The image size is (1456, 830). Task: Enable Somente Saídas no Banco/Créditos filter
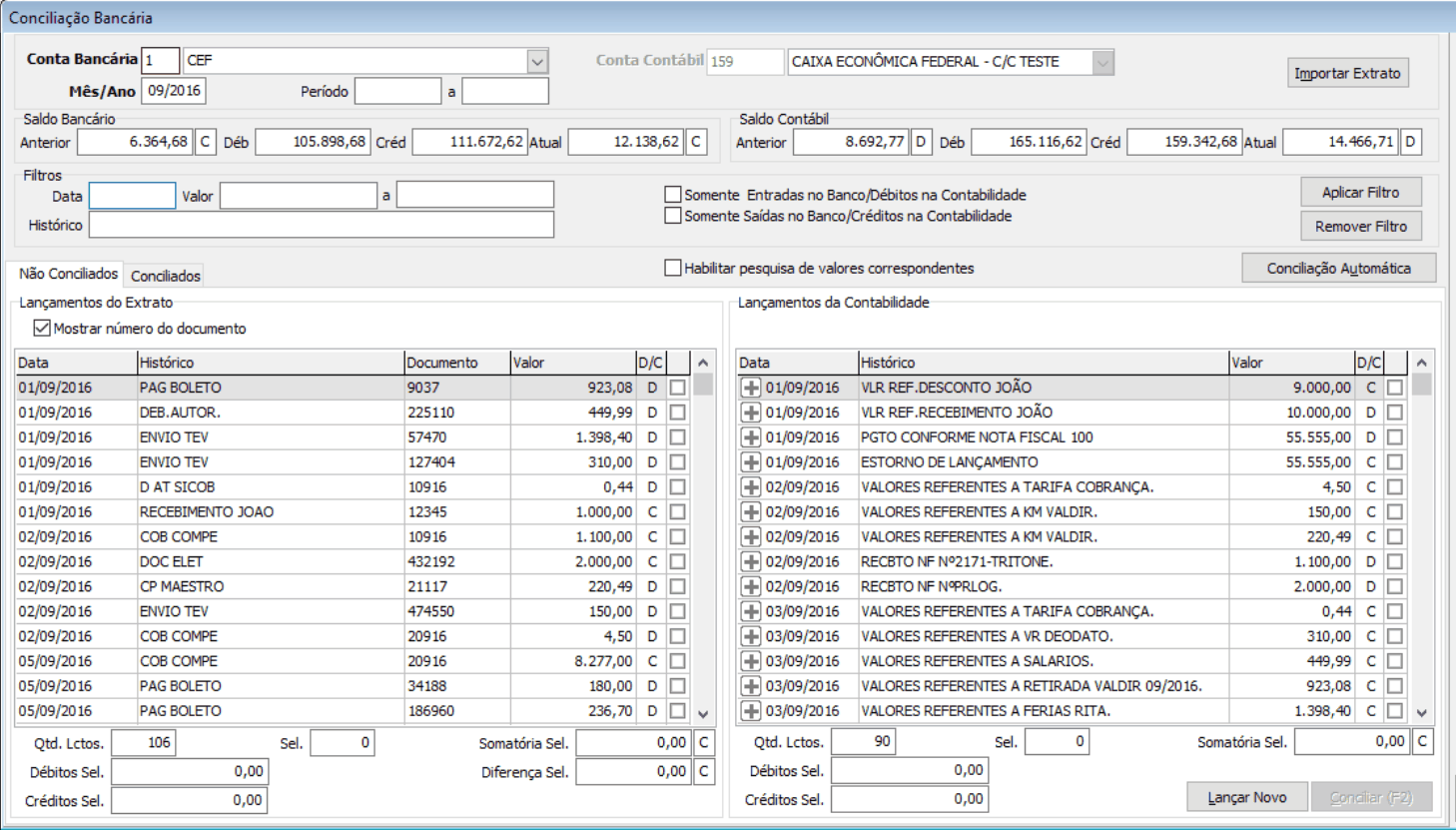tap(673, 215)
